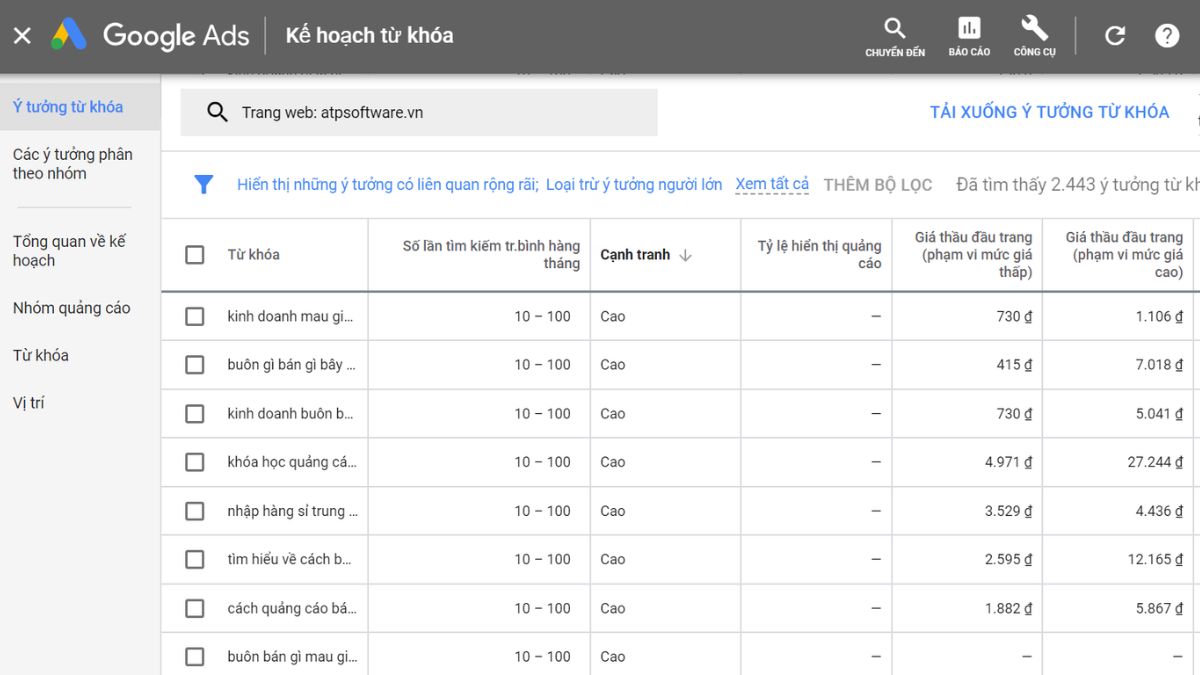1200x675 pixels.
Task: Click the Trang web: atpsoftware.vn search field
Action: pos(440,112)
